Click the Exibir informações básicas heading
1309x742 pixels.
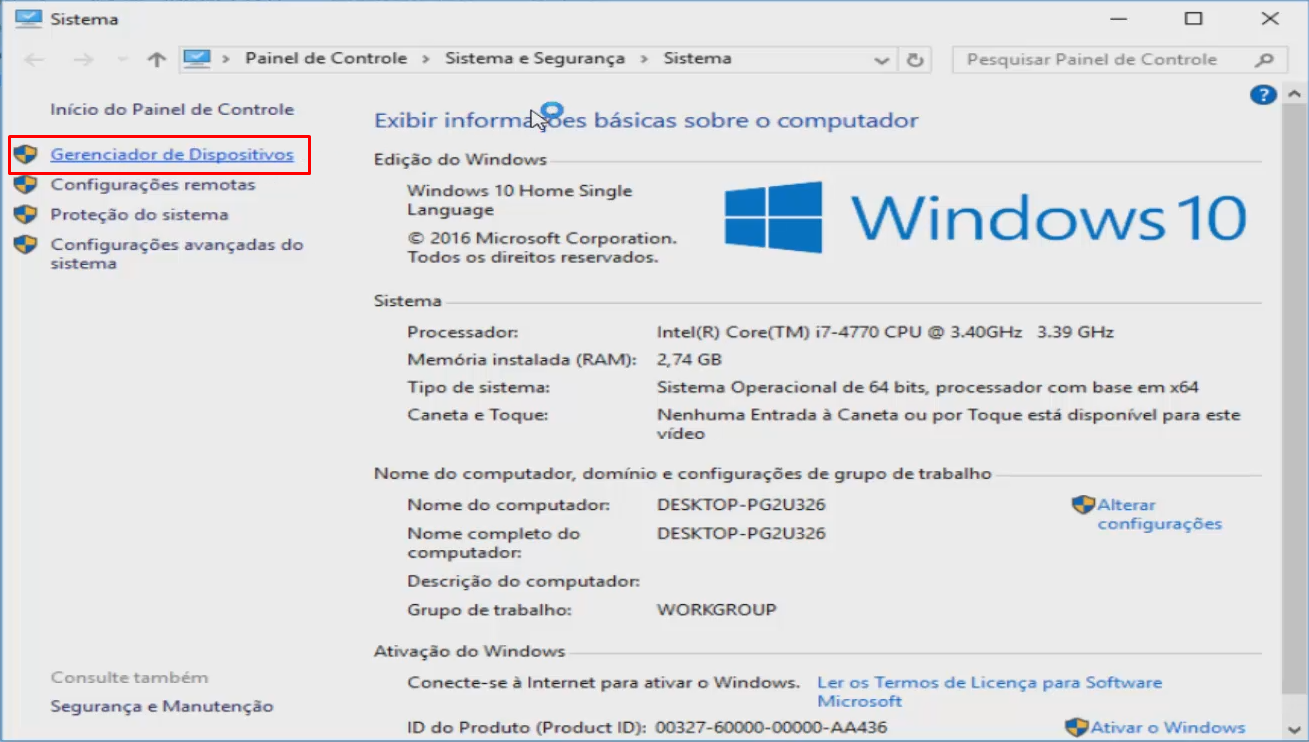[x=646, y=121]
